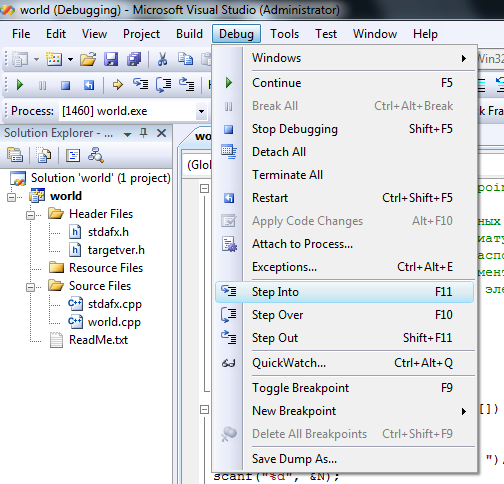Open the Window menu
The width and height of the screenshot is (504, 484).
pos(375,34)
